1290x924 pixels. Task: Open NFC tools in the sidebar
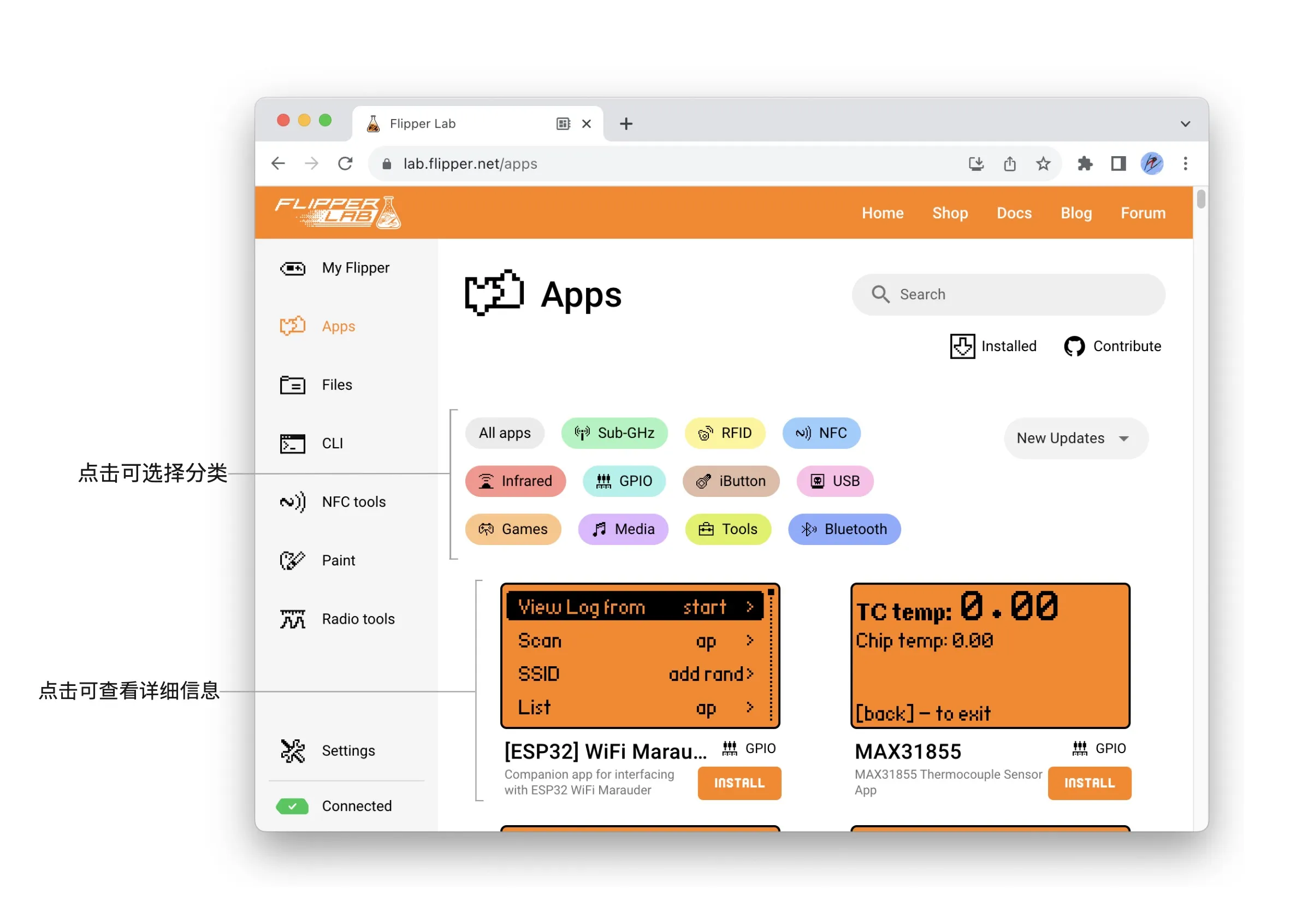click(333, 502)
